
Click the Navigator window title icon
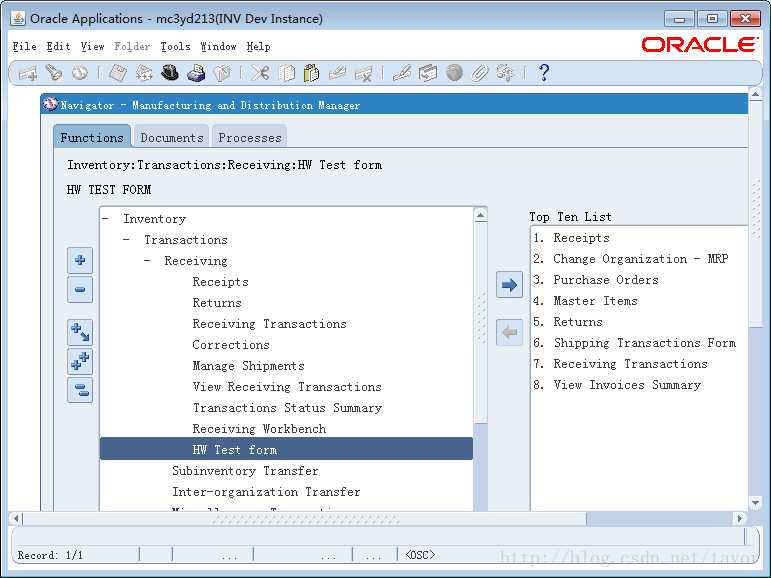tap(50, 104)
